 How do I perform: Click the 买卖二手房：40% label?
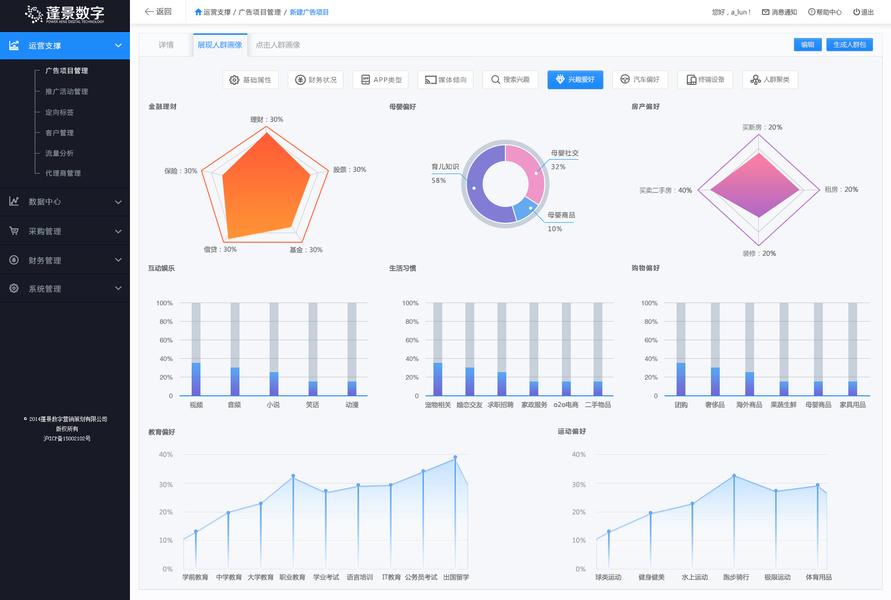(x=665, y=190)
